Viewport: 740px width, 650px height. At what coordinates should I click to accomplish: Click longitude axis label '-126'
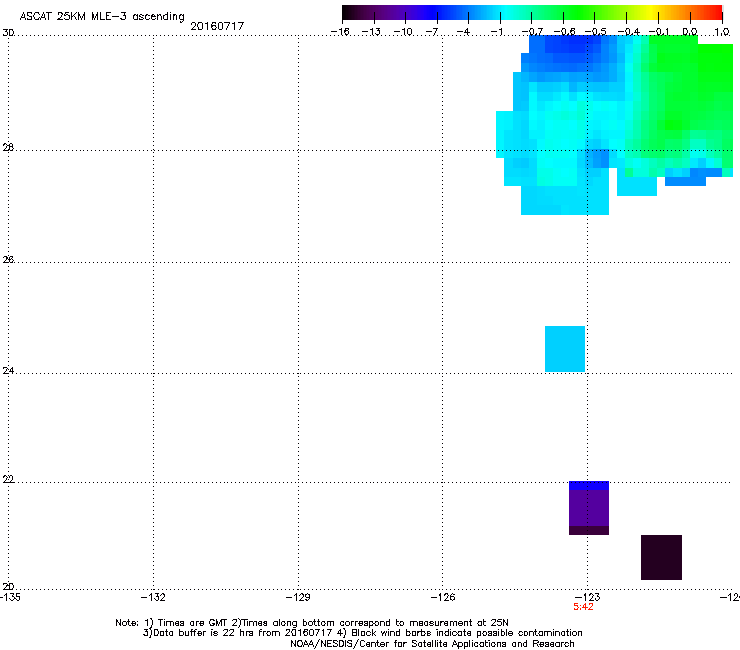coord(443,597)
